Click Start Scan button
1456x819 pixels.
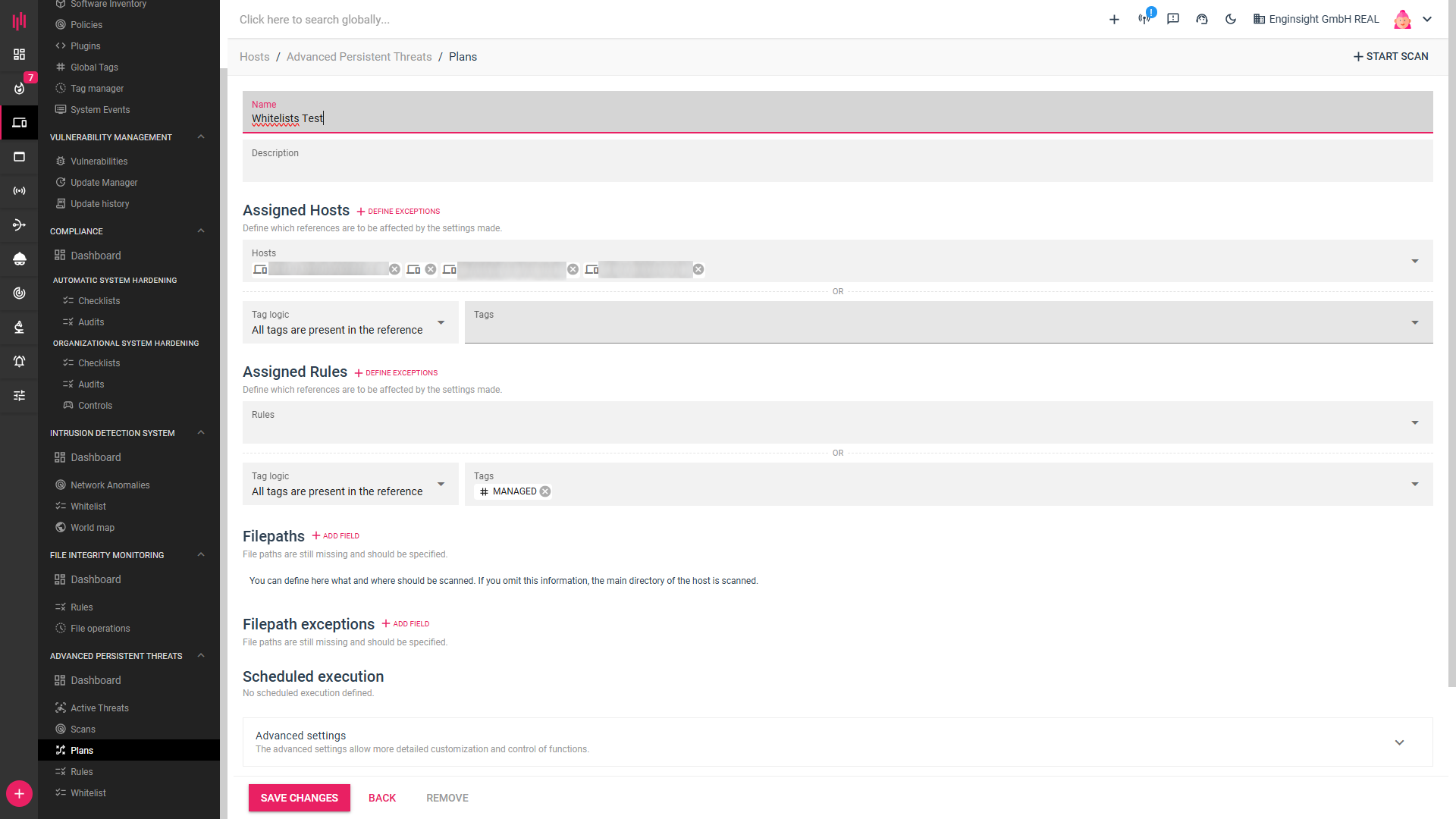(x=1391, y=56)
